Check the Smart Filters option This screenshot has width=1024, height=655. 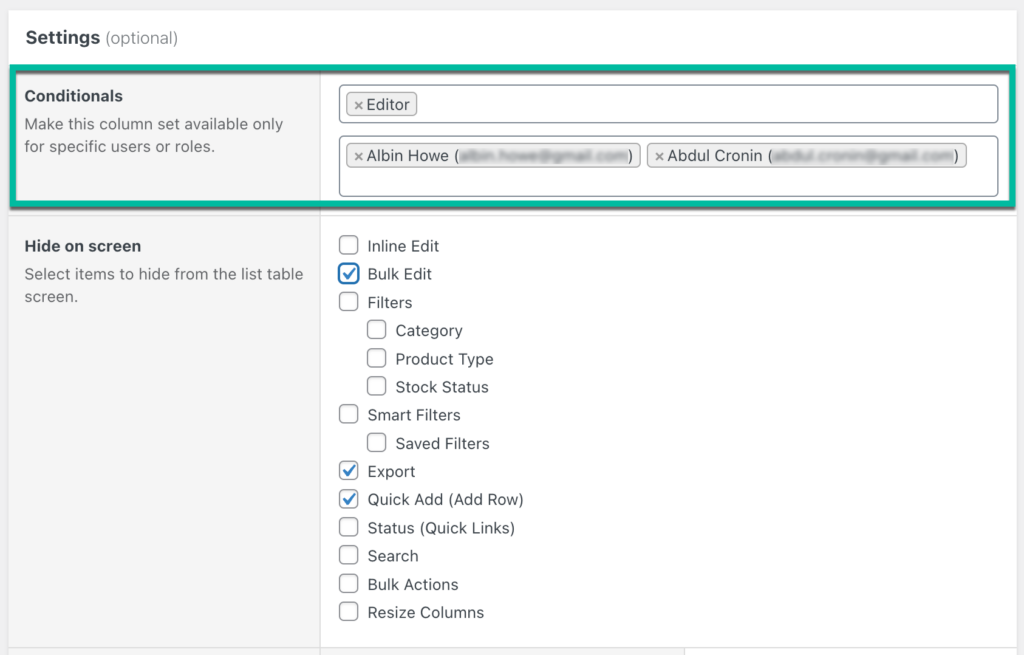point(348,414)
